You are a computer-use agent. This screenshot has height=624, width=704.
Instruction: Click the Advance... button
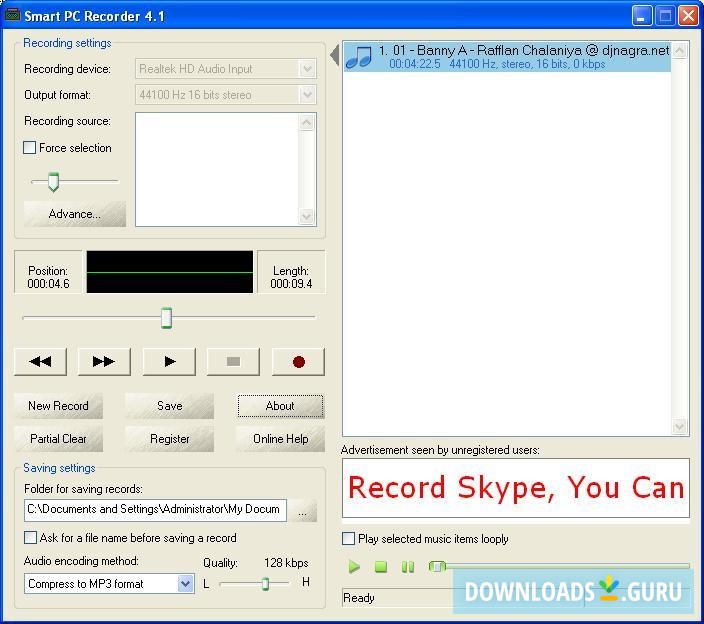click(x=75, y=214)
